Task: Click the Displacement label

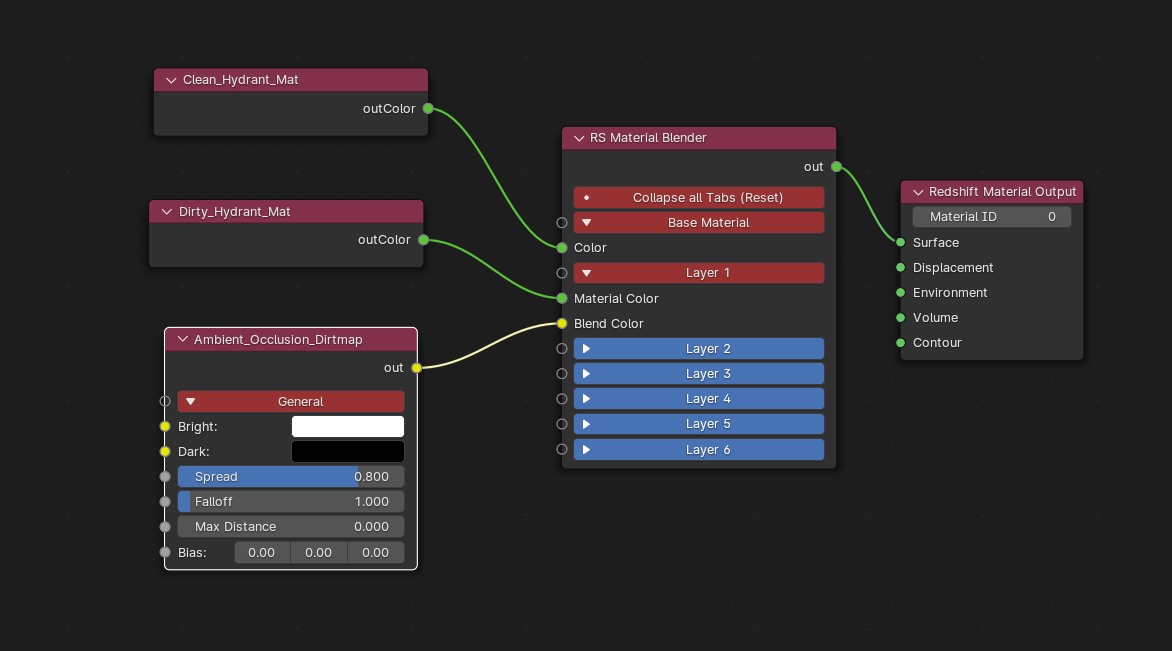Action: point(953,268)
